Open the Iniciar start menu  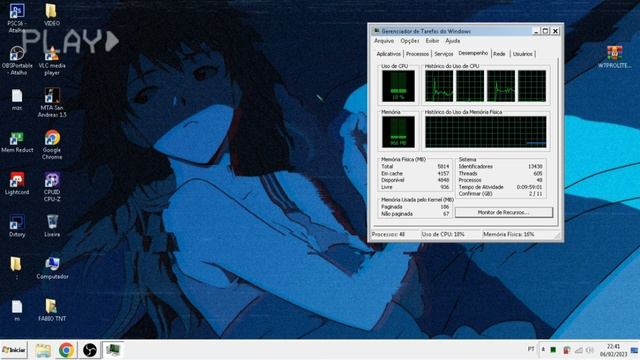pyautogui.click(x=14, y=350)
